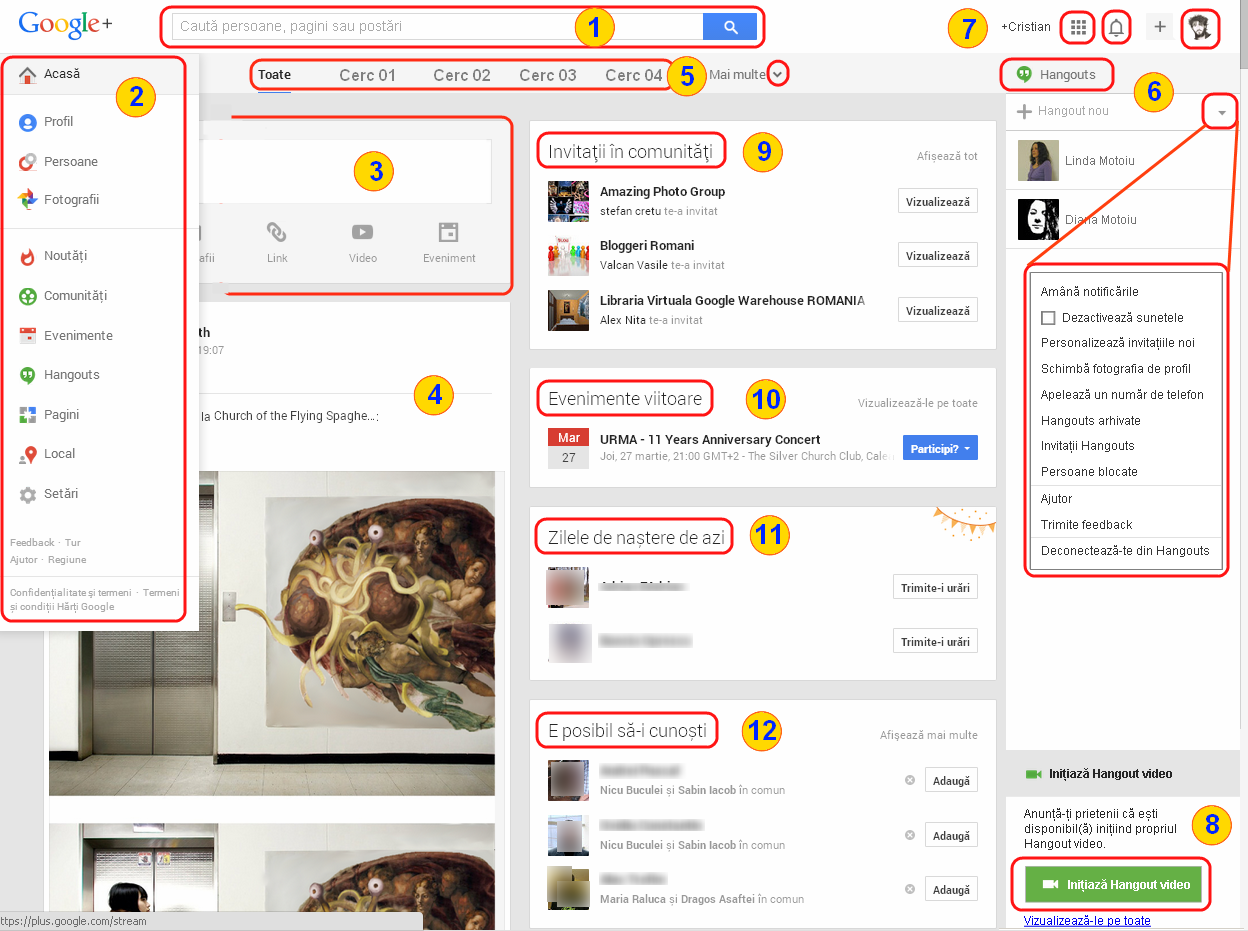Viewport: 1248px width, 931px height.
Task: Click the plus share icon in the top bar
Action: pyautogui.click(x=1160, y=27)
